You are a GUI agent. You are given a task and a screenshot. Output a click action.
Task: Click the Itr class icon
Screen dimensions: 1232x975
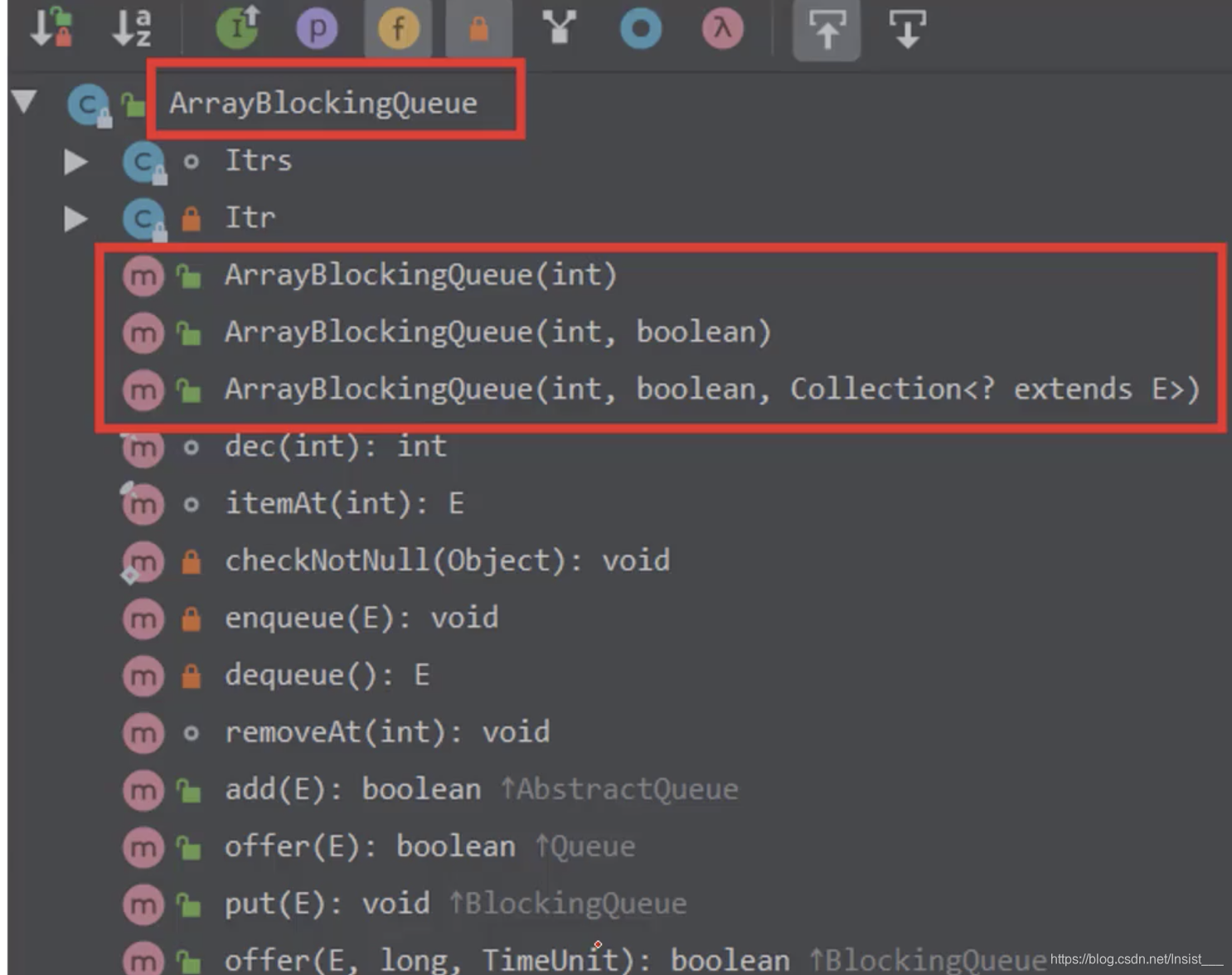click(x=144, y=219)
